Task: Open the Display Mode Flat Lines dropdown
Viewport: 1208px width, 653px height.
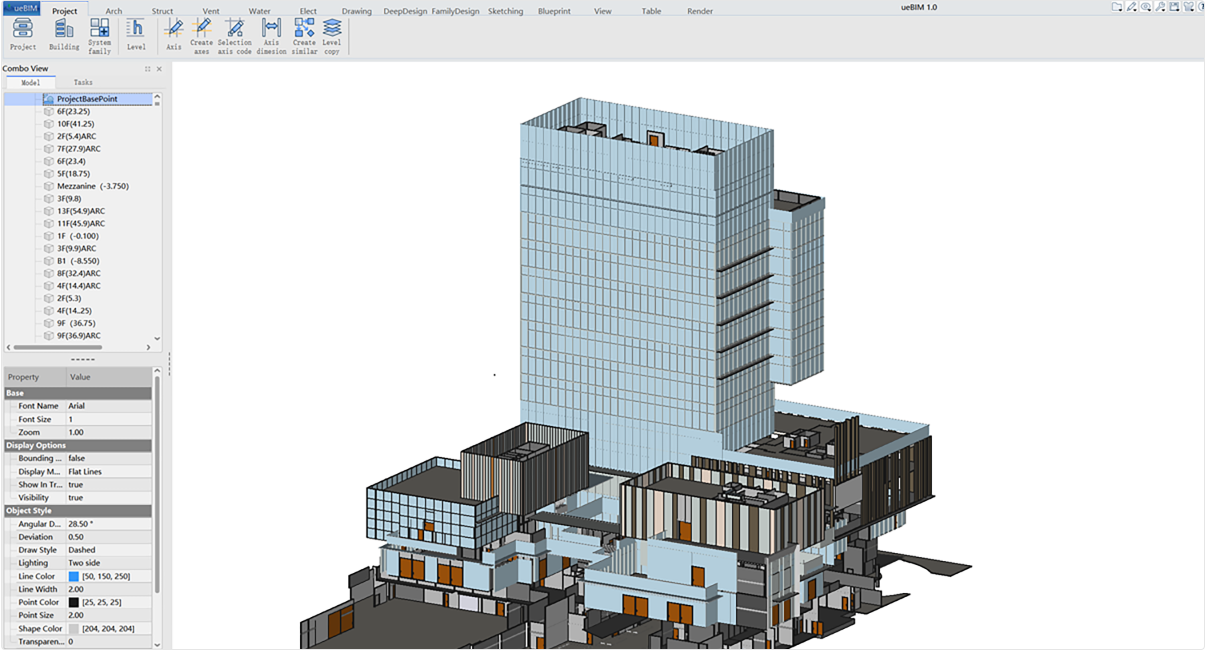Action: tap(85, 471)
